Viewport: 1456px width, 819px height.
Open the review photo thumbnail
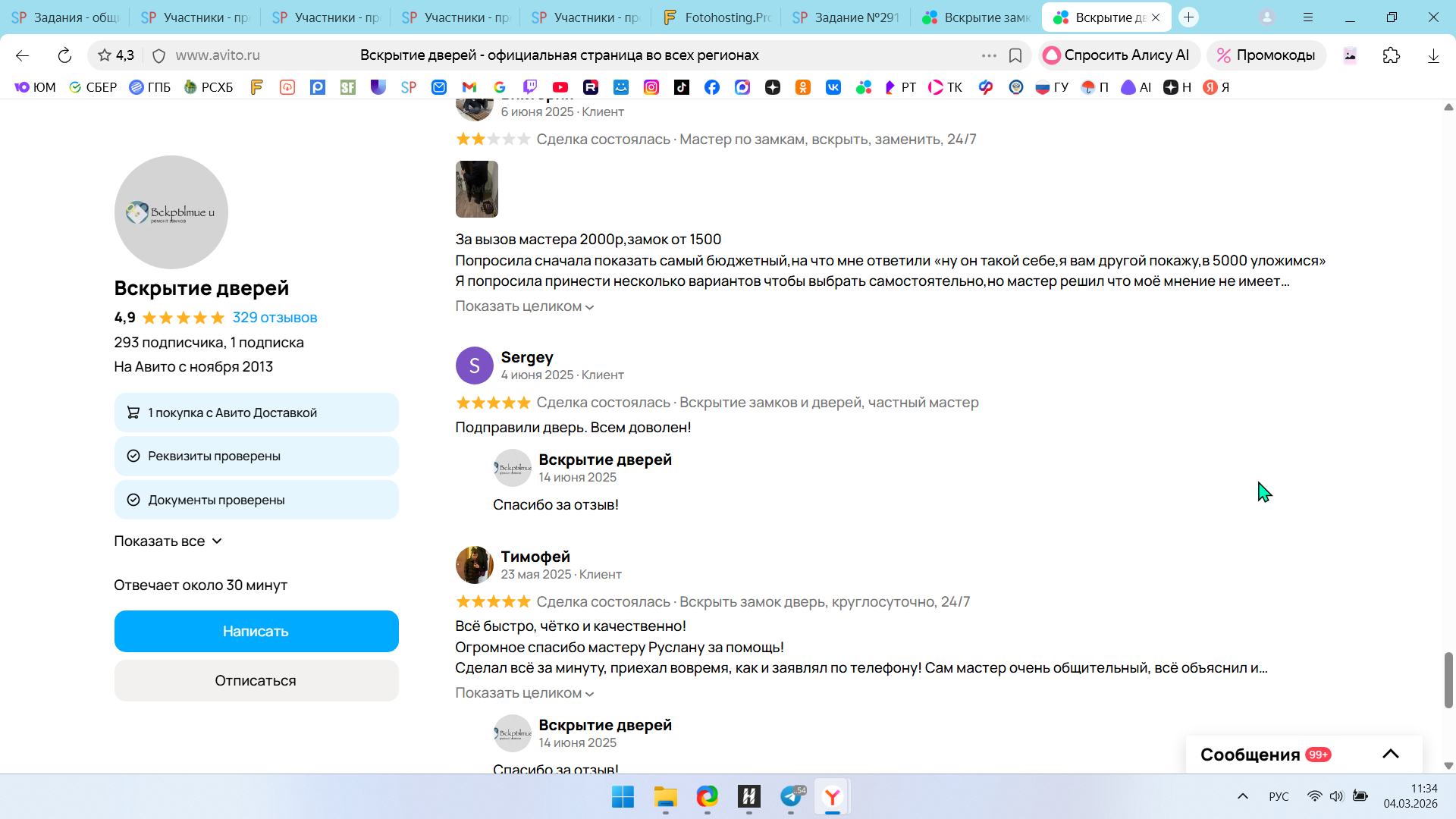[477, 189]
